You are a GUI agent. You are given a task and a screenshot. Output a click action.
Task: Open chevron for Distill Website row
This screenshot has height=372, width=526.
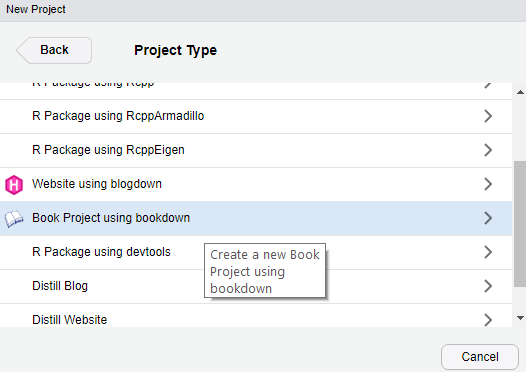tap(488, 320)
